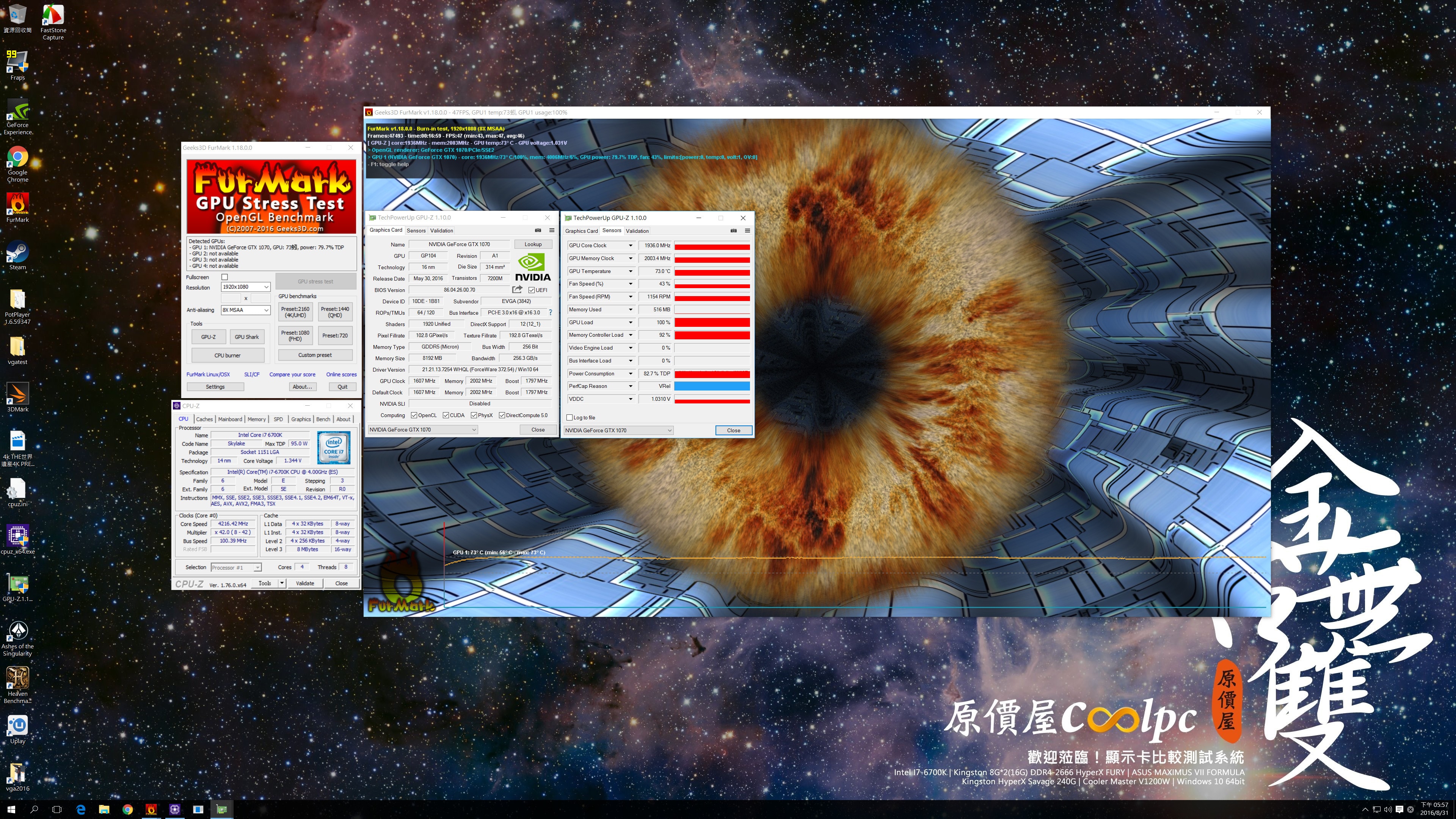Image resolution: width=1456 pixels, height=819 pixels.
Task: Launch GeForce Experience from desktop
Action: tap(17, 117)
